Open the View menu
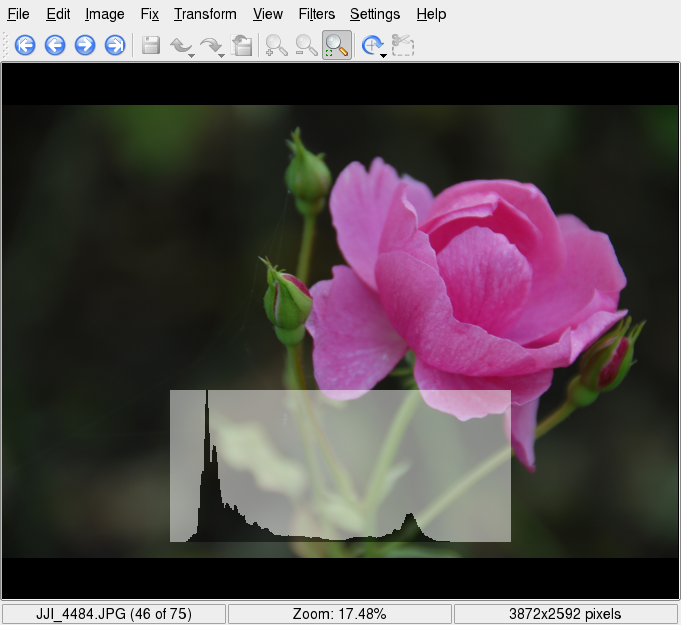The width and height of the screenshot is (681, 625). click(x=268, y=14)
